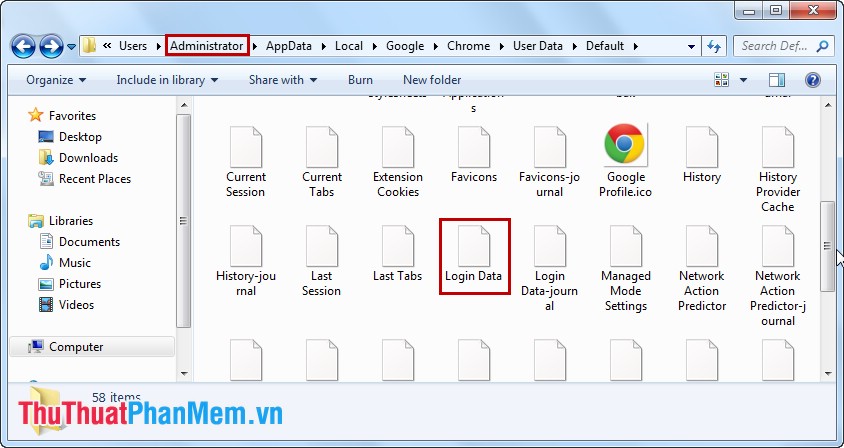This screenshot has height=448, width=844.
Task: Click navigation pane scrollbar down arrow
Action: coord(184,374)
